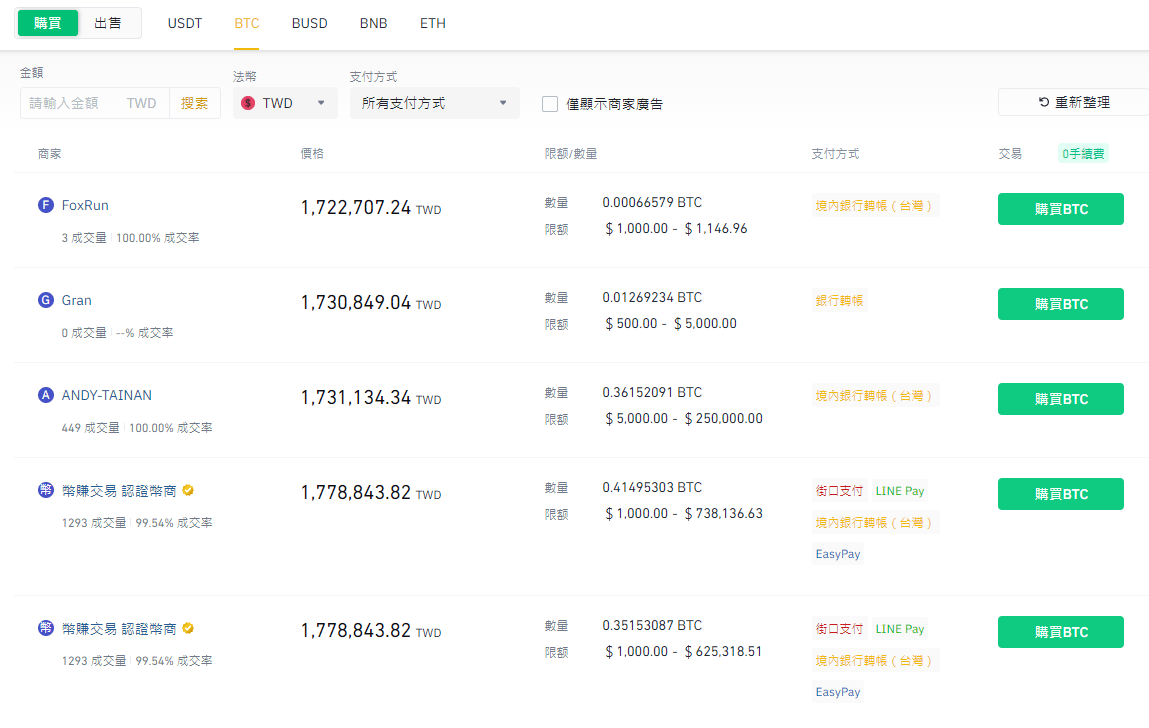Click the TWD coin icon in the fiat selector
Screen dimensions: 1149x728
click(x=247, y=101)
